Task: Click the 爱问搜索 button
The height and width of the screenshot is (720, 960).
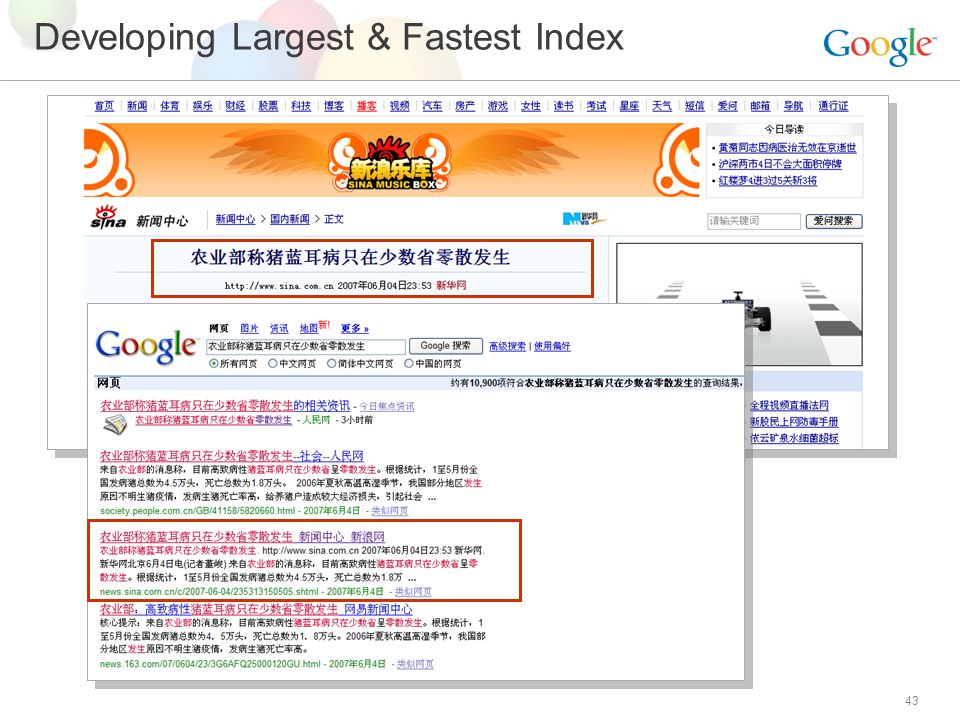Action: pyautogui.click(x=834, y=221)
